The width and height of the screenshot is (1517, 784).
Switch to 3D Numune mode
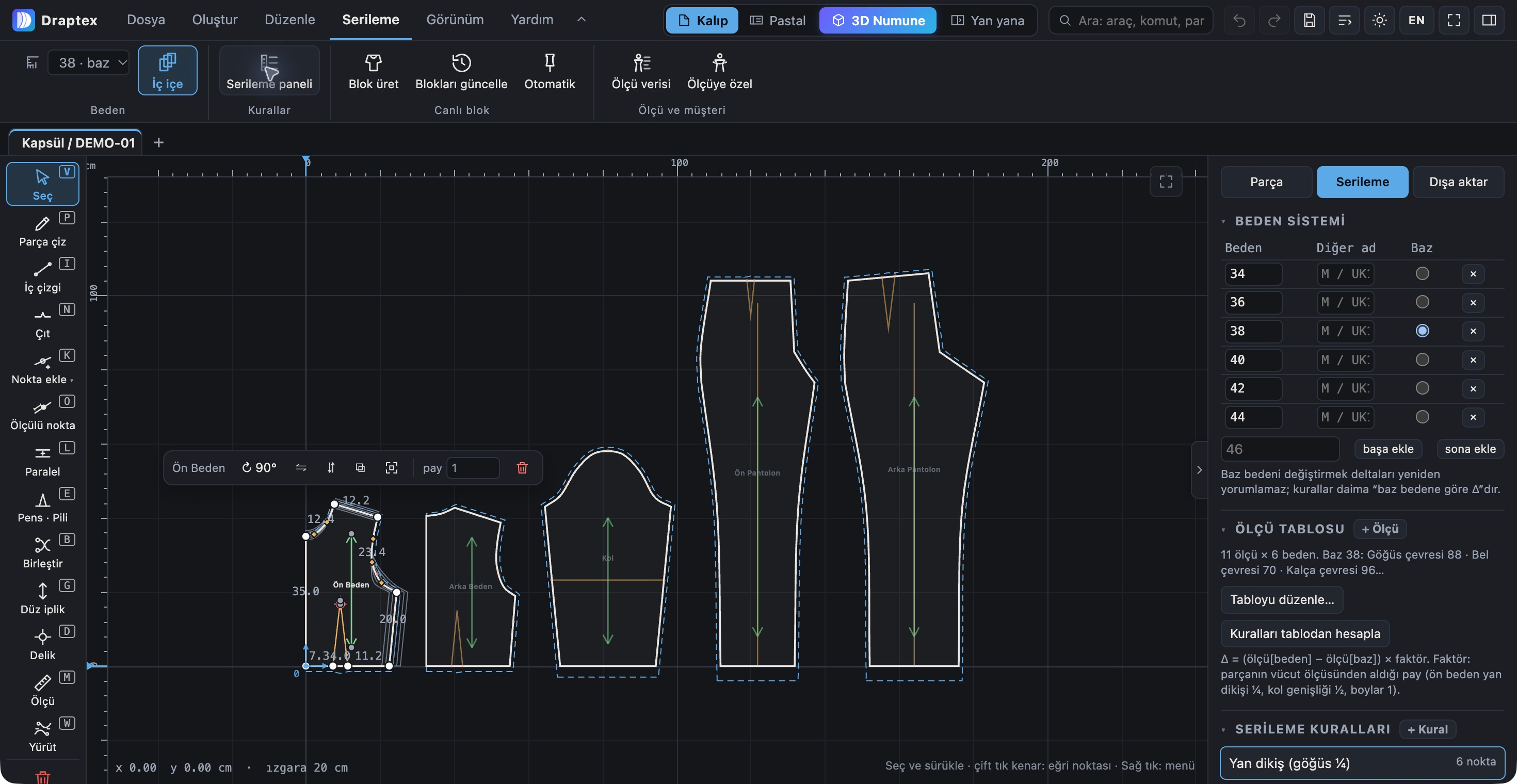[878, 21]
